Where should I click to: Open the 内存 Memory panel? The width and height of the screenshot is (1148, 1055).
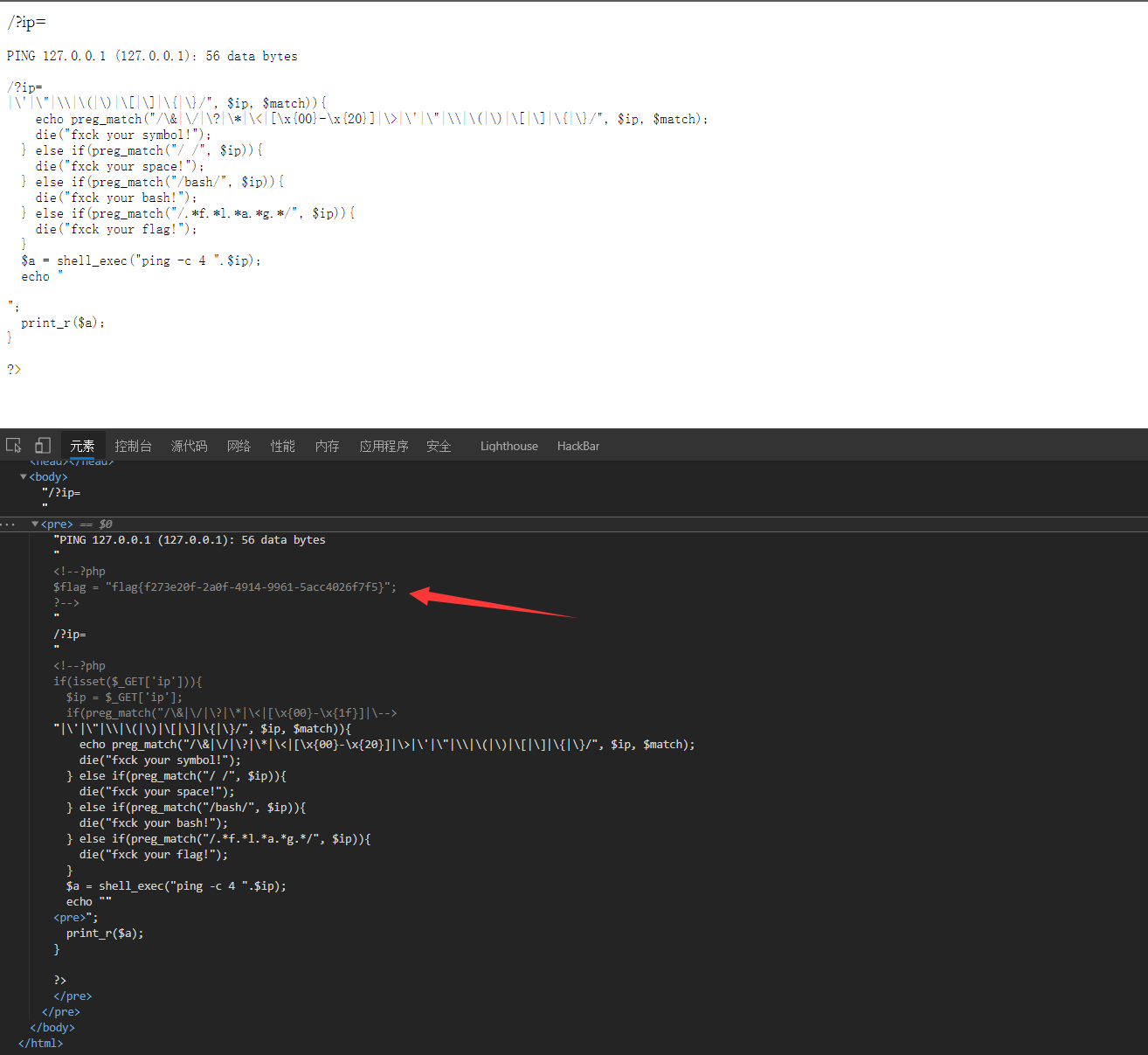coord(327,446)
